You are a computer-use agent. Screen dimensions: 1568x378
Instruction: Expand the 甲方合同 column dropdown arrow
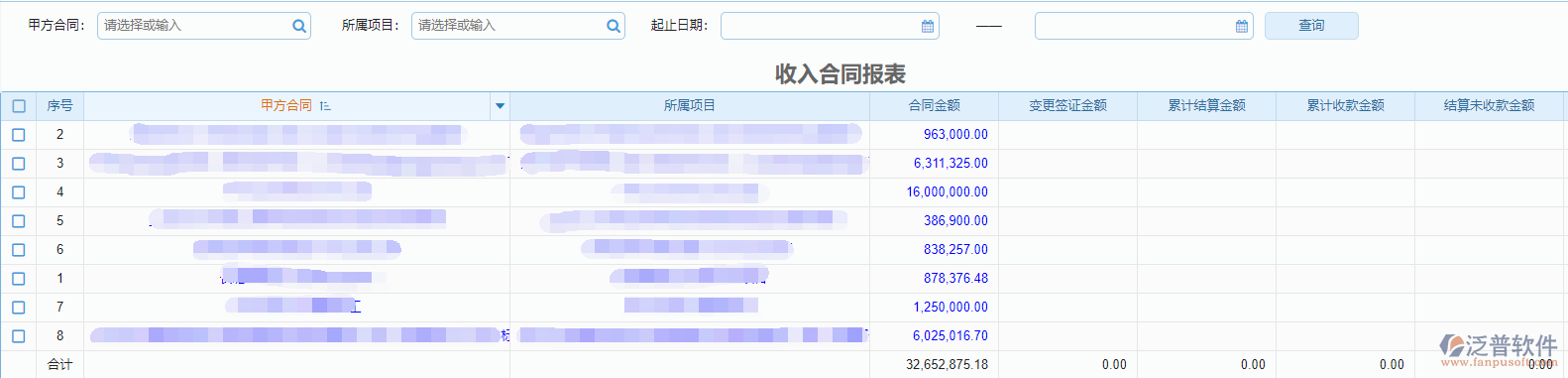pos(500,106)
